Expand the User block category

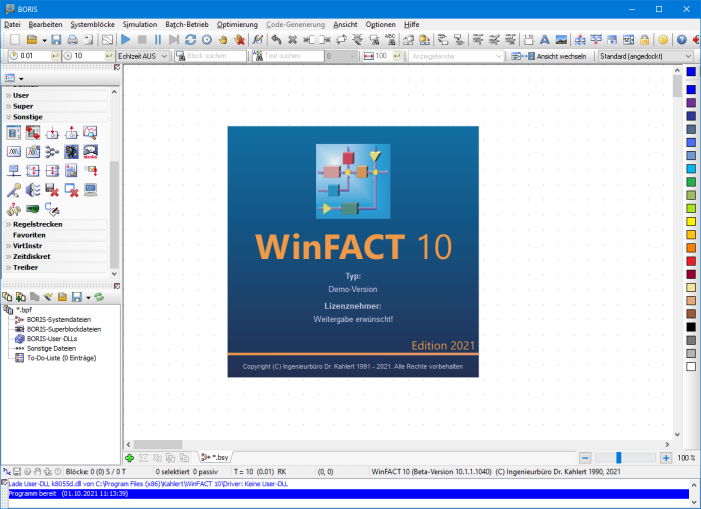56,95
